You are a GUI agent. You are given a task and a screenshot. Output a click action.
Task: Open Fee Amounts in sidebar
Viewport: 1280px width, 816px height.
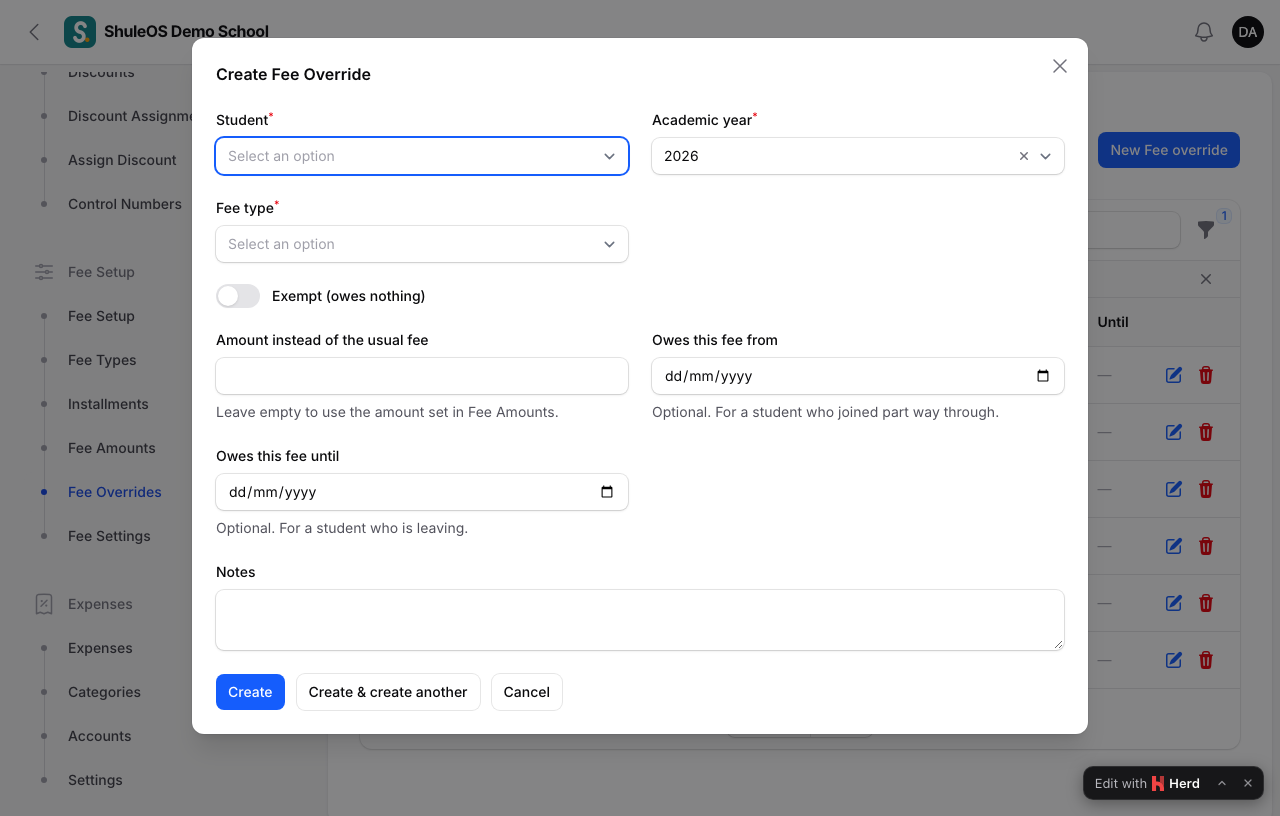pos(112,448)
